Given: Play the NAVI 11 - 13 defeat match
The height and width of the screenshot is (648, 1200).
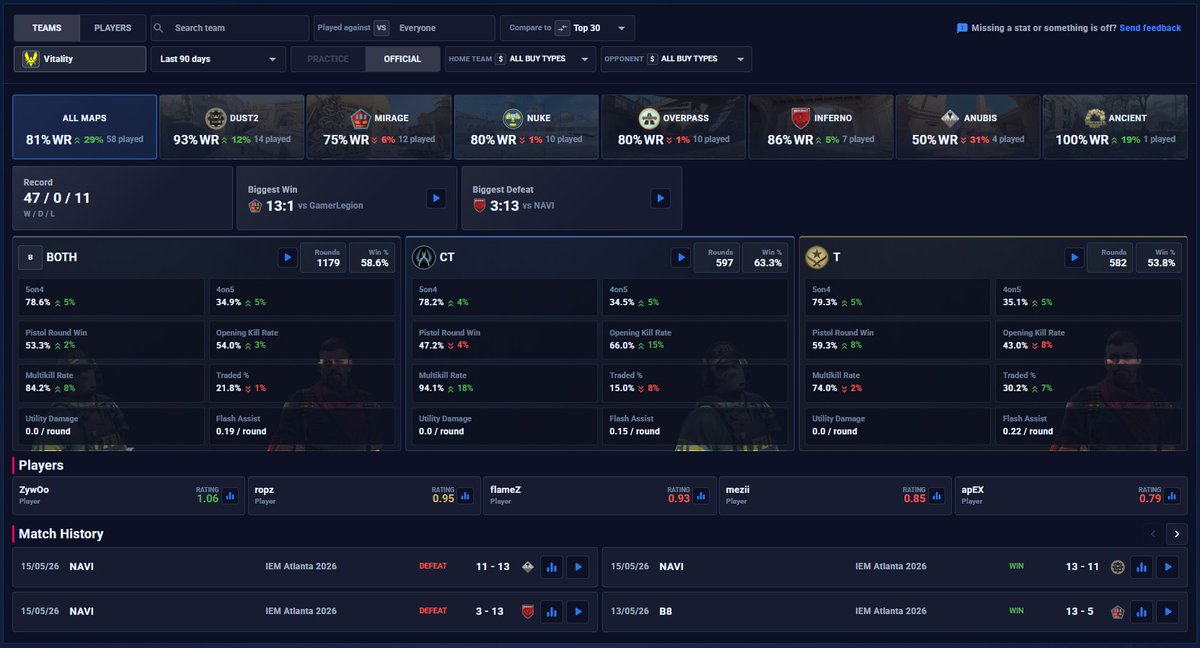Looking at the screenshot, I should pos(578,567).
